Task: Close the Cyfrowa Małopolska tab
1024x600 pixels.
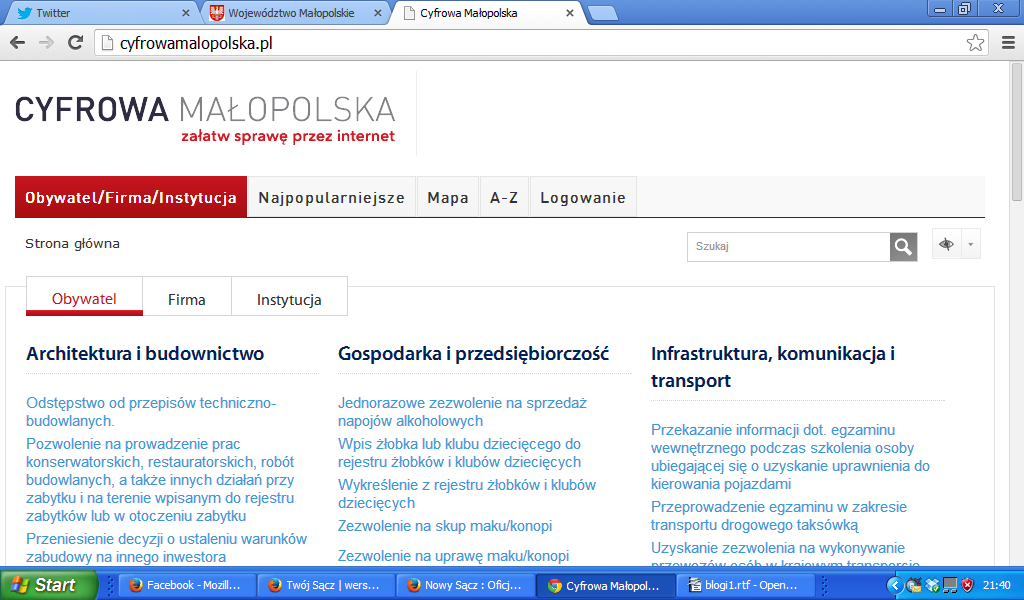Action: [569, 13]
